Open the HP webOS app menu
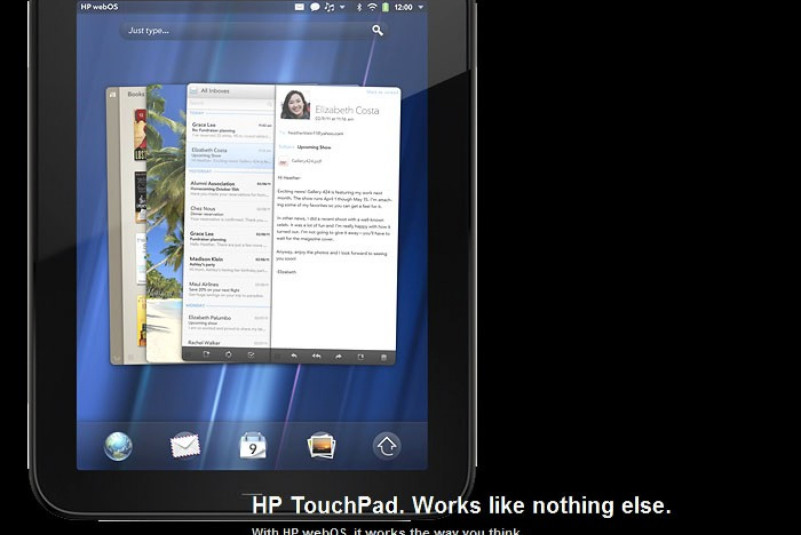 click(x=99, y=7)
